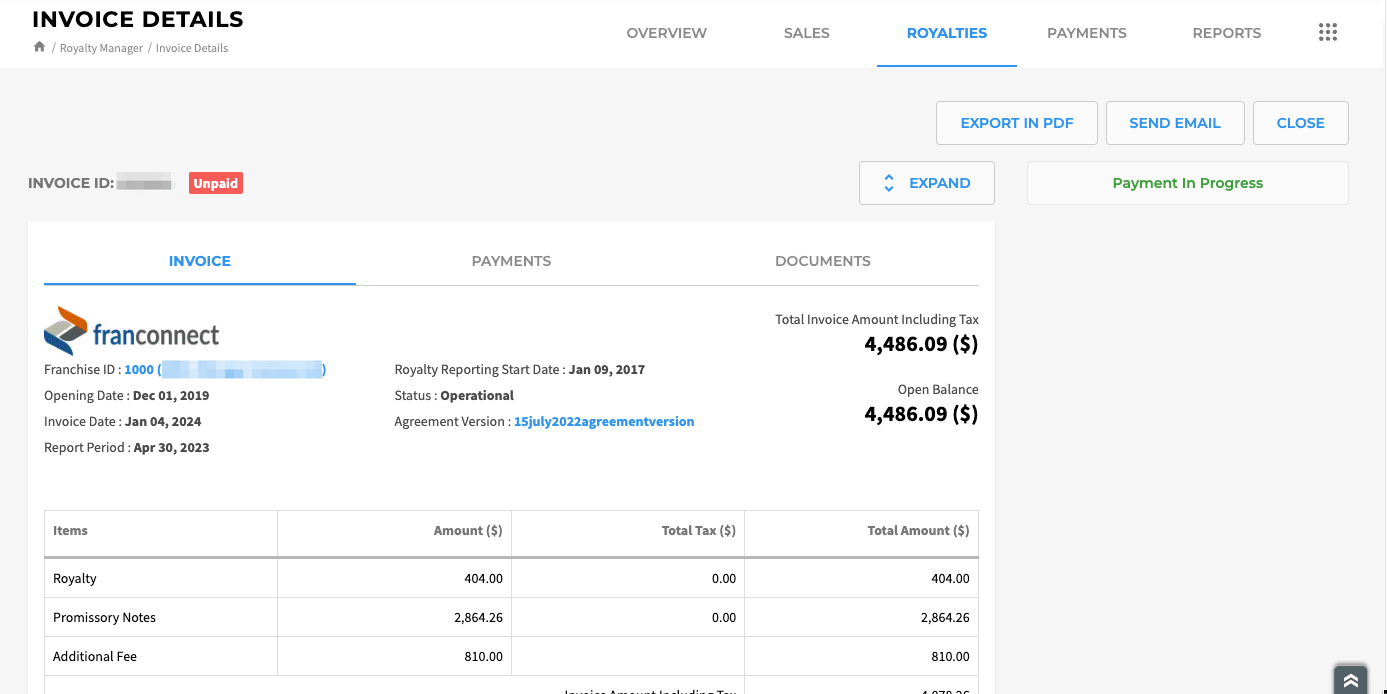1387x694 pixels.
Task: Click the Additional Fee amount 810.00 in the Amount column
Action: [x=482, y=657]
